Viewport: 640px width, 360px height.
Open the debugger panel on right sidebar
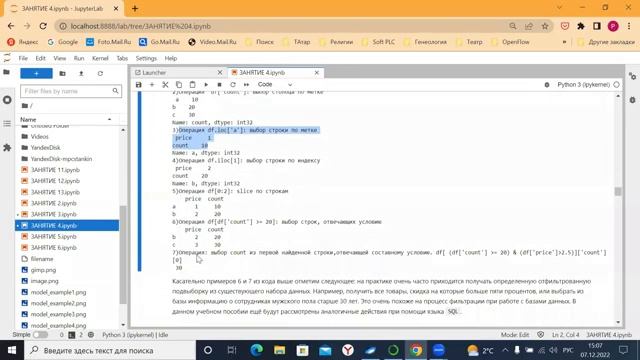pyautogui.click(x=632, y=100)
